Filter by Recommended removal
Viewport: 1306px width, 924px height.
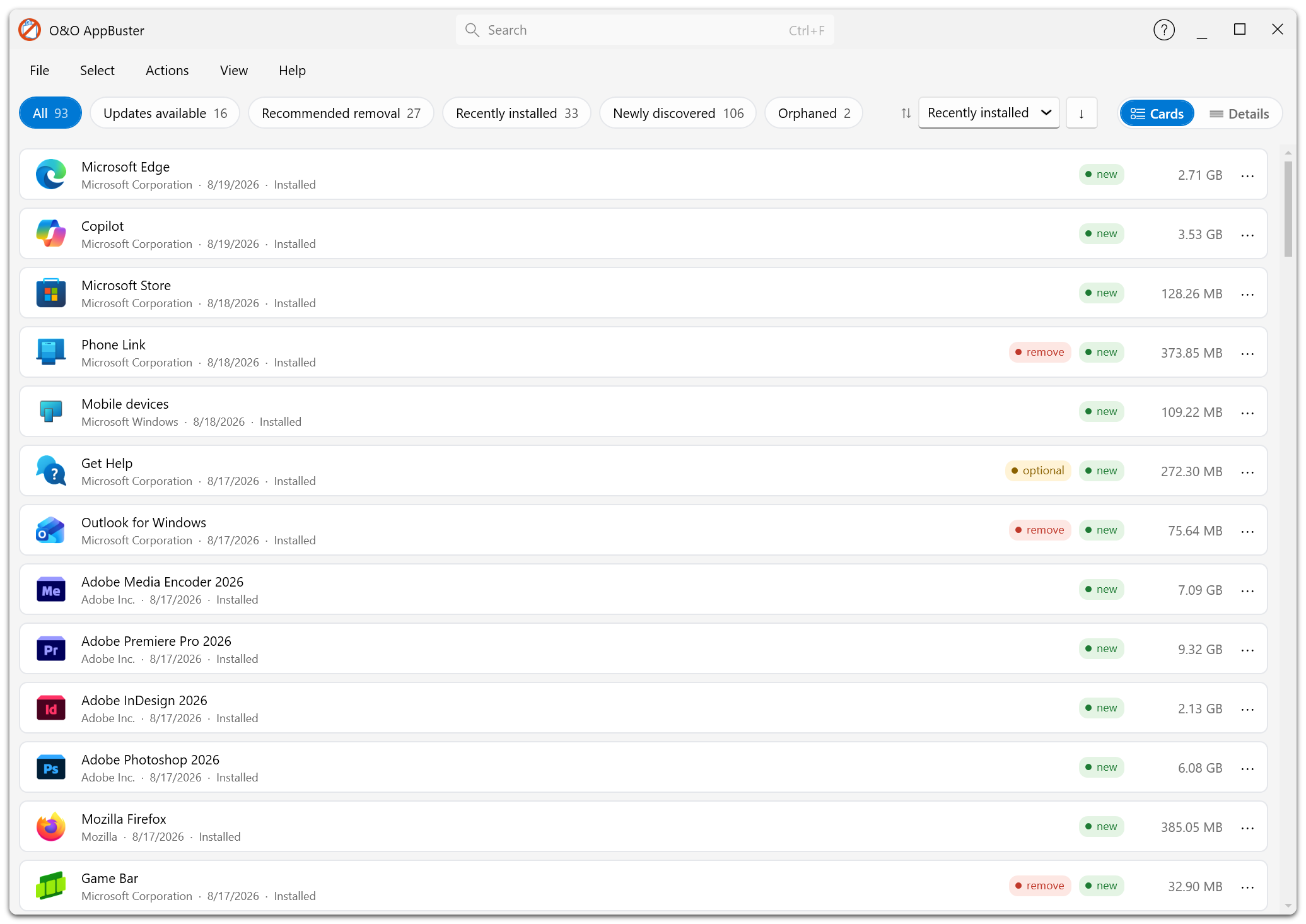coord(341,113)
